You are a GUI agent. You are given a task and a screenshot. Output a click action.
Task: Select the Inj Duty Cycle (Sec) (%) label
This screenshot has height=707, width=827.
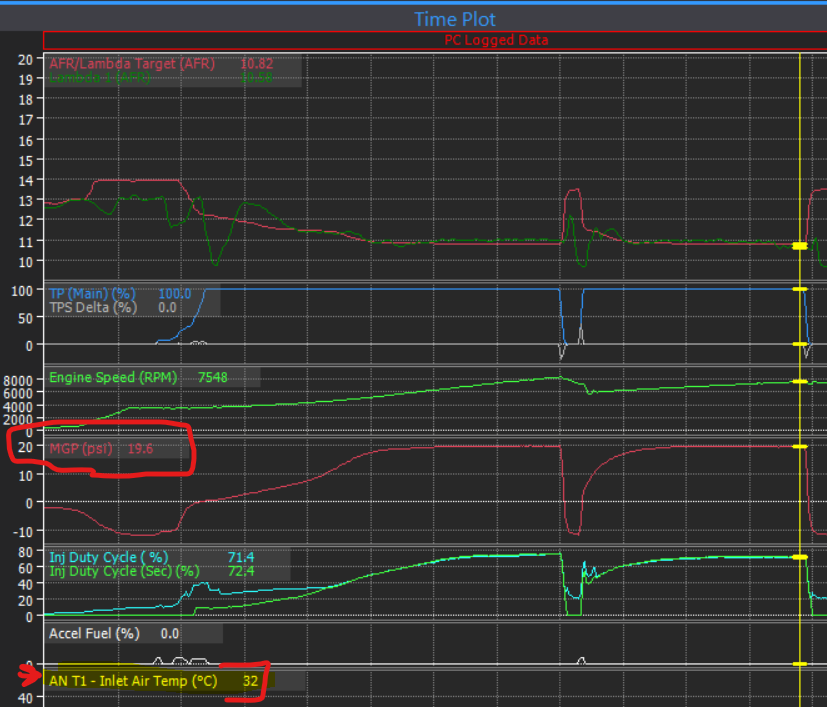pos(124,571)
